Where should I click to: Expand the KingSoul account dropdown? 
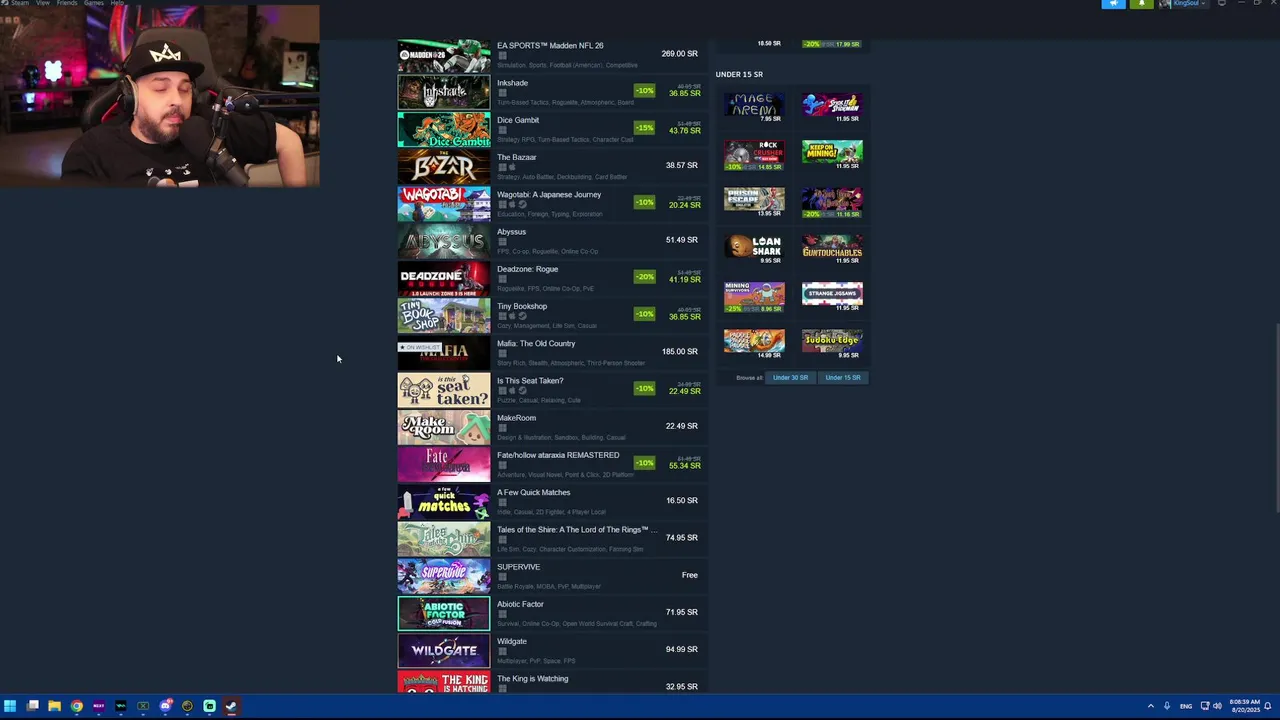tap(1184, 4)
